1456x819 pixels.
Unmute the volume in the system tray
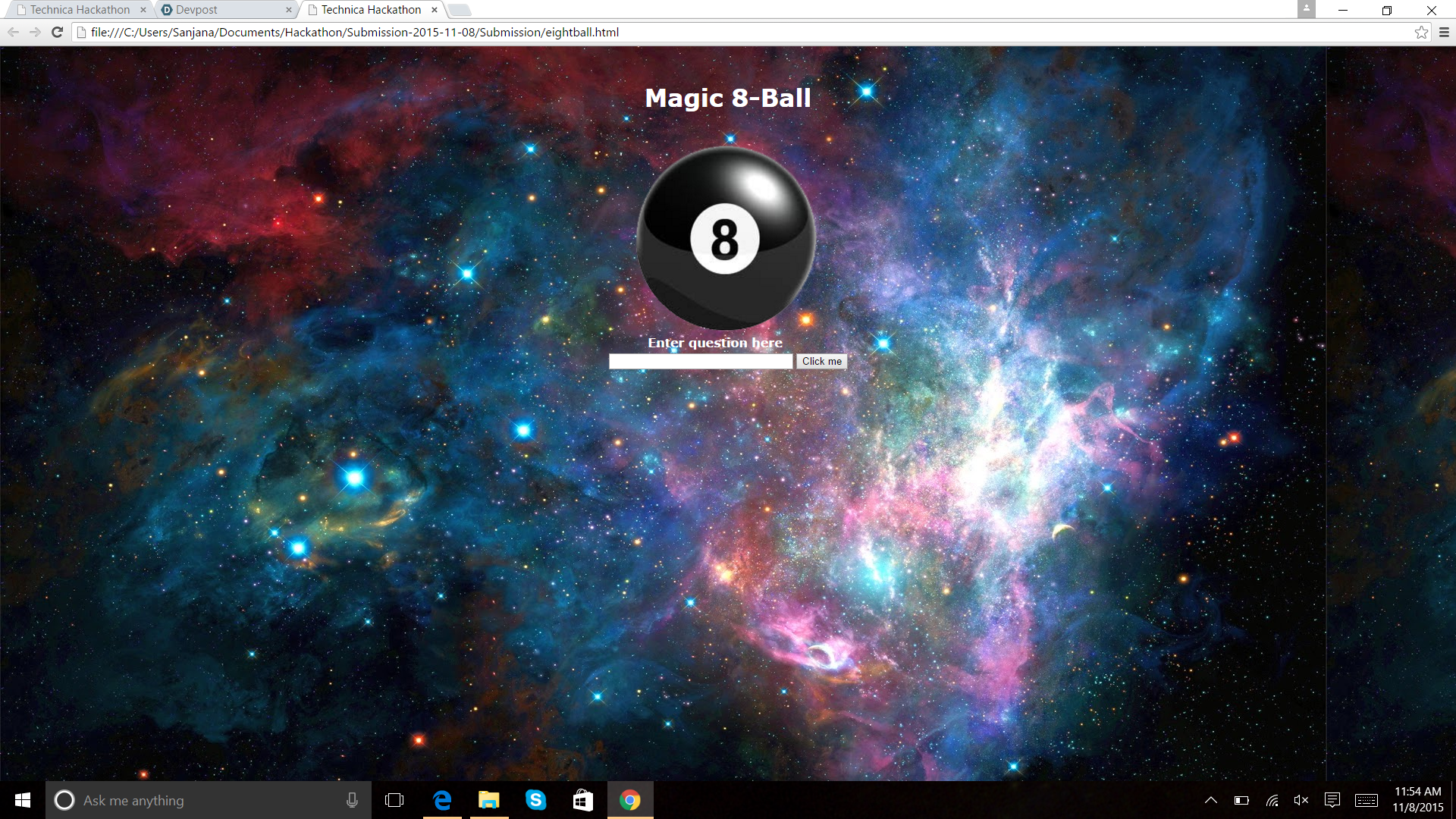pos(1301,800)
